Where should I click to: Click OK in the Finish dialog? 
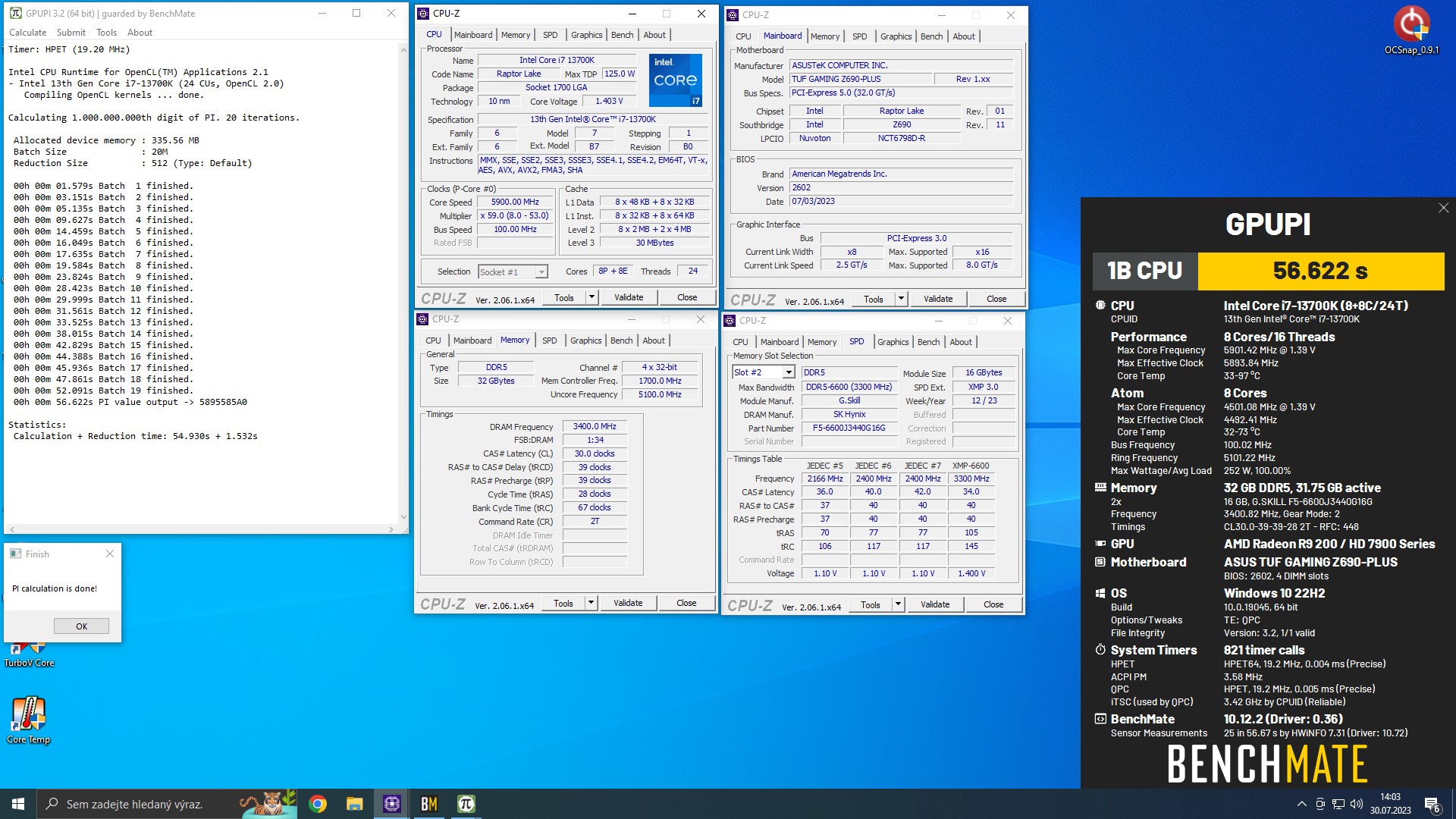(x=81, y=626)
